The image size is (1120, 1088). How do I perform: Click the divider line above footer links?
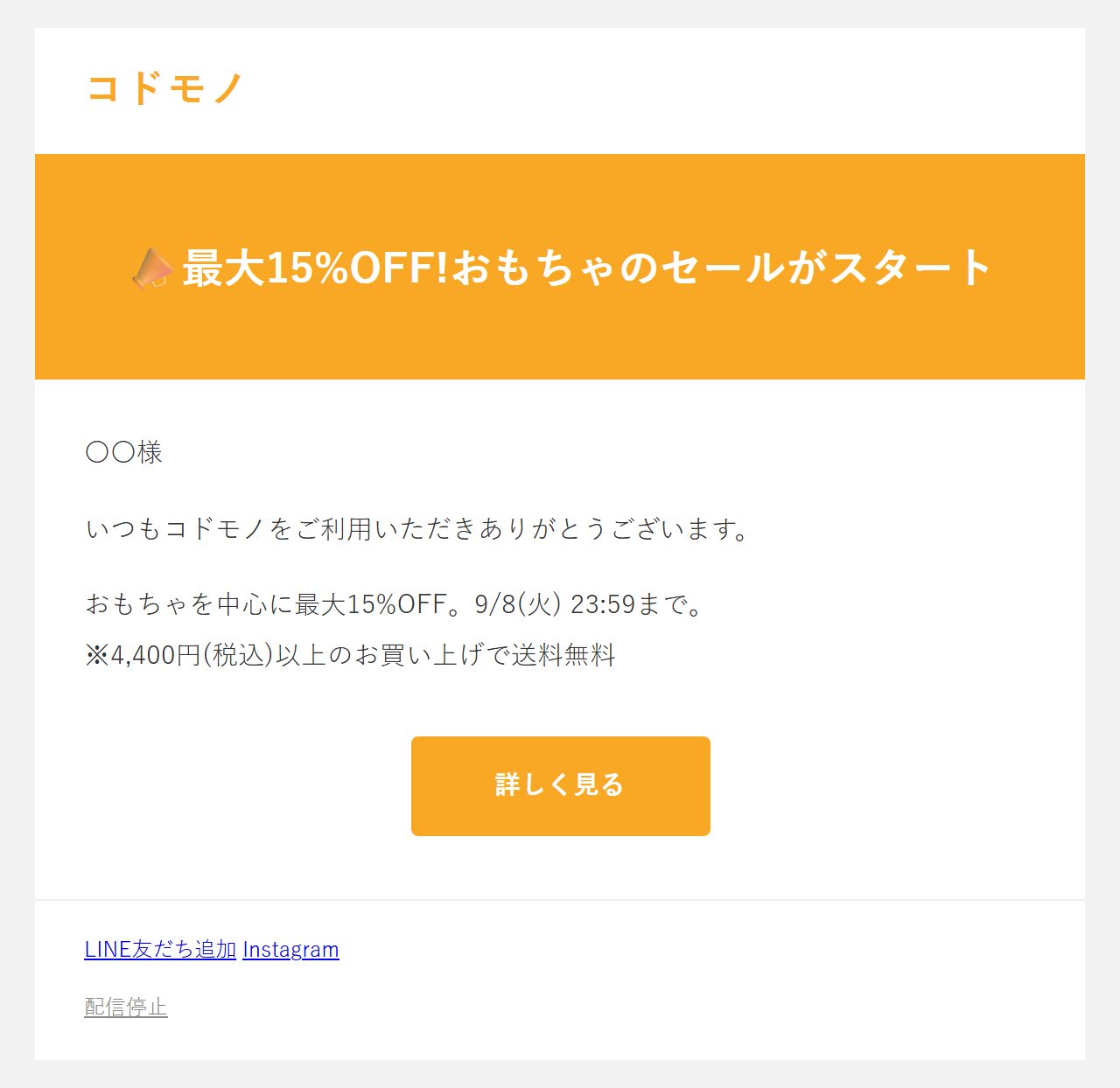[560, 899]
